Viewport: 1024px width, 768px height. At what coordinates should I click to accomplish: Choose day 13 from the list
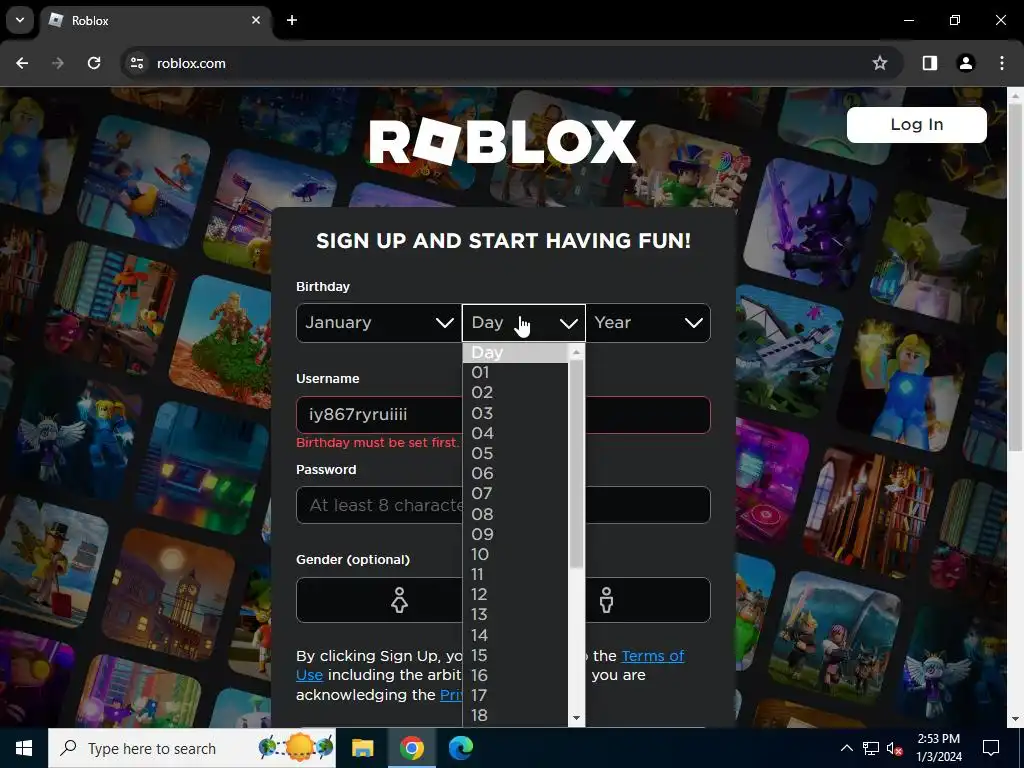(516, 615)
